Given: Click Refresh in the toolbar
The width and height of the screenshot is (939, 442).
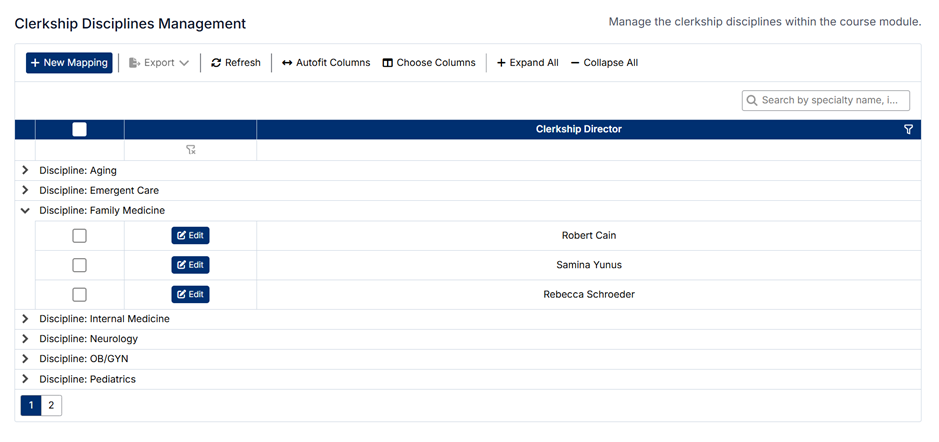Looking at the screenshot, I should 236,63.
